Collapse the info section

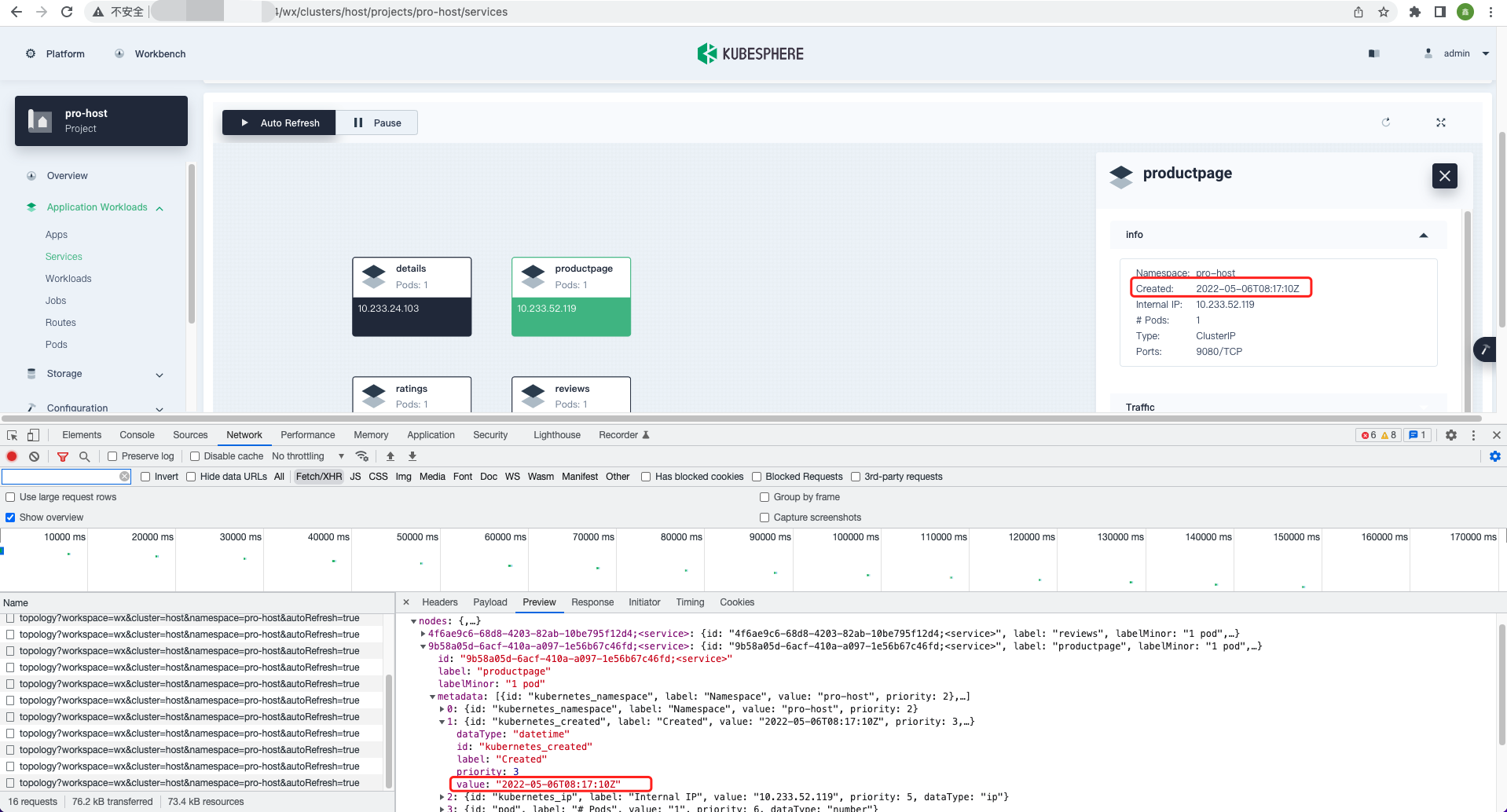pos(1423,235)
